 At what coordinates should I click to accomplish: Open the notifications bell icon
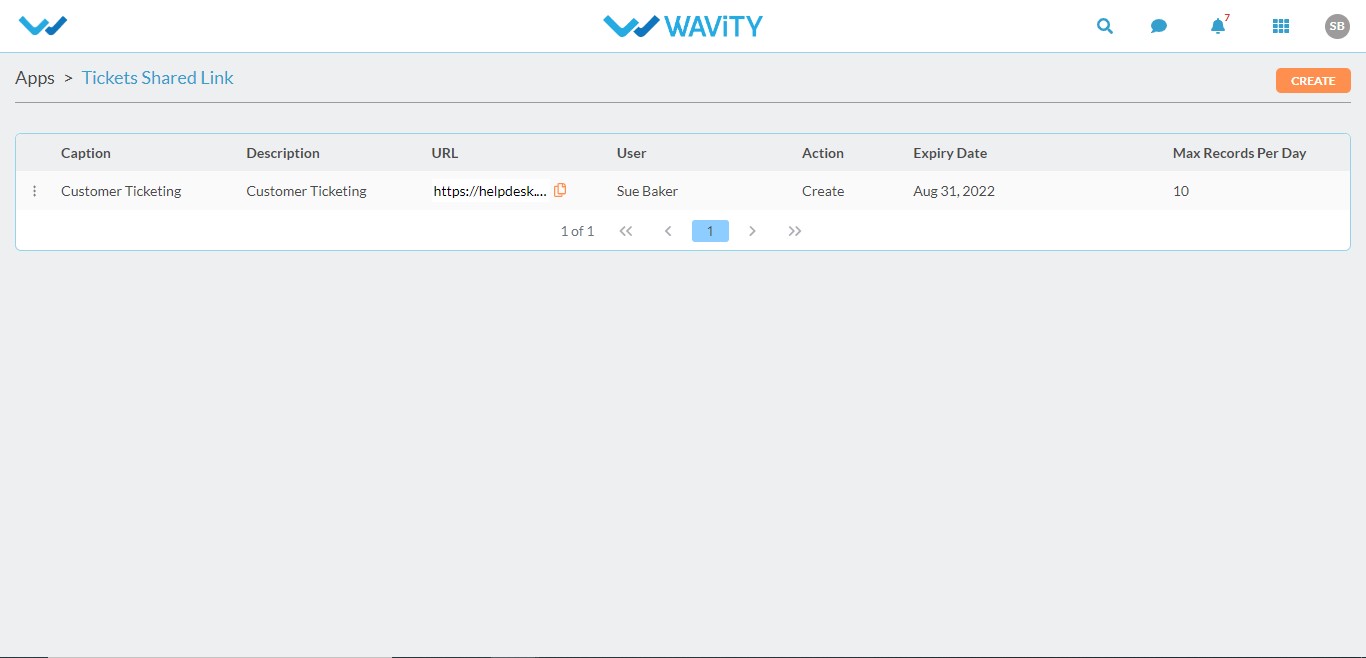1218,26
